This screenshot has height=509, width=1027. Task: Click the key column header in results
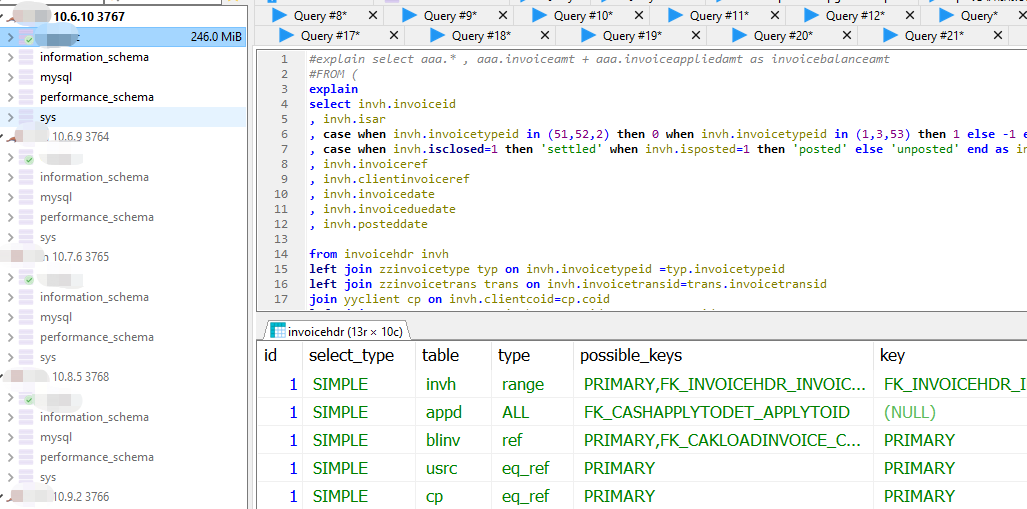[893, 356]
